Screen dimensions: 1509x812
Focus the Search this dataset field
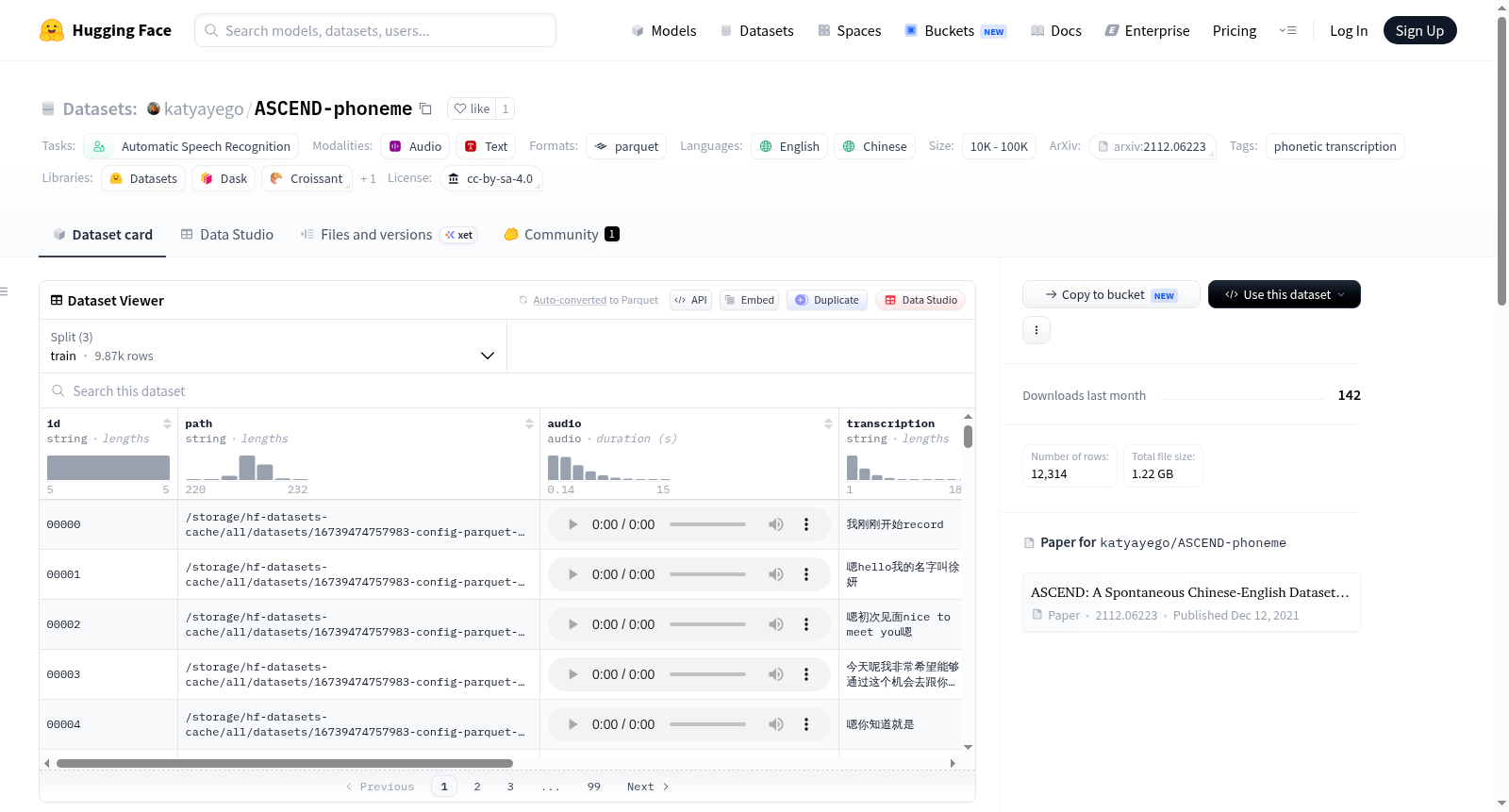coord(507,390)
